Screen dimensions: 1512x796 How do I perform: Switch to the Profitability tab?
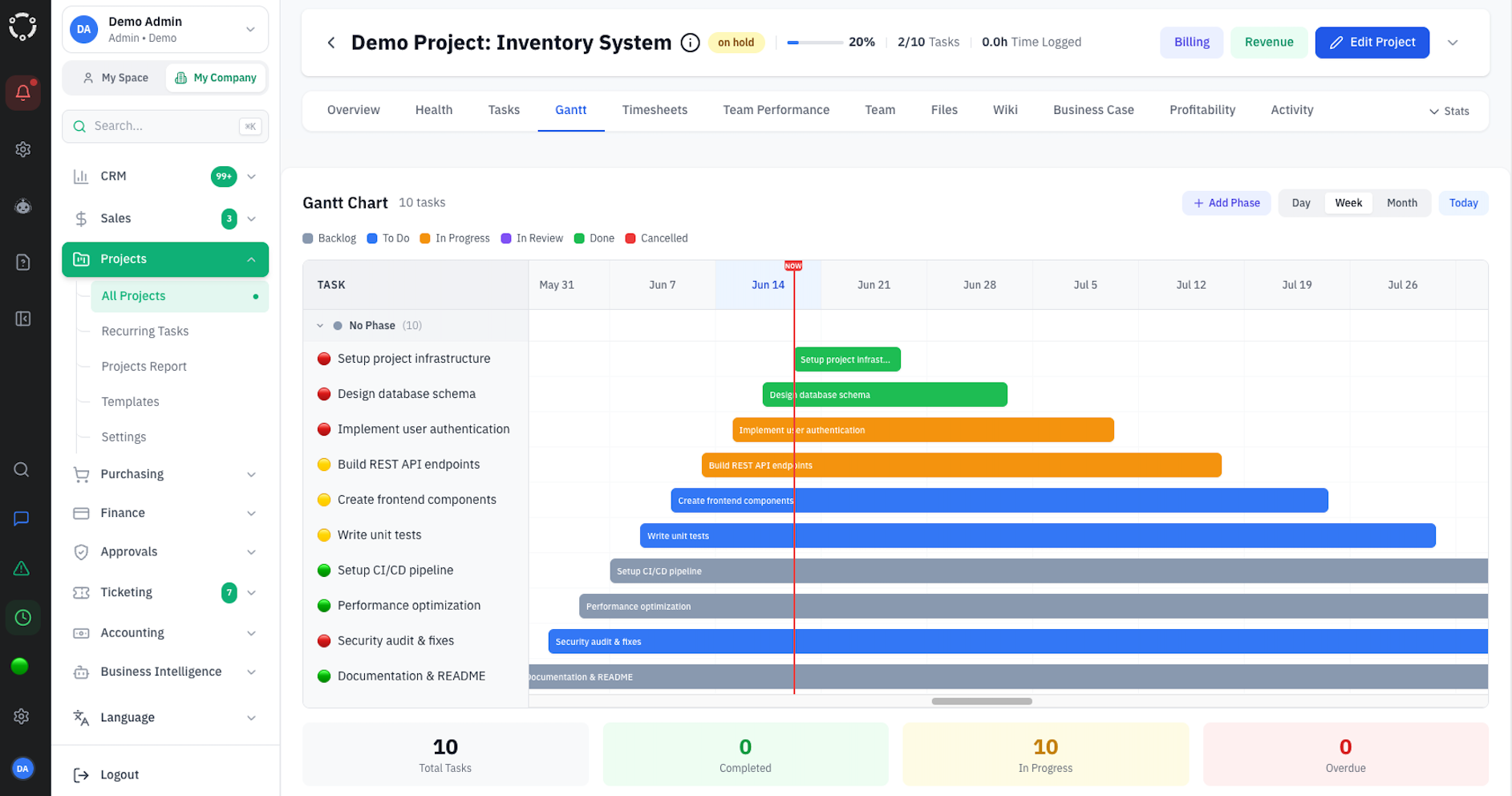tap(1202, 110)
